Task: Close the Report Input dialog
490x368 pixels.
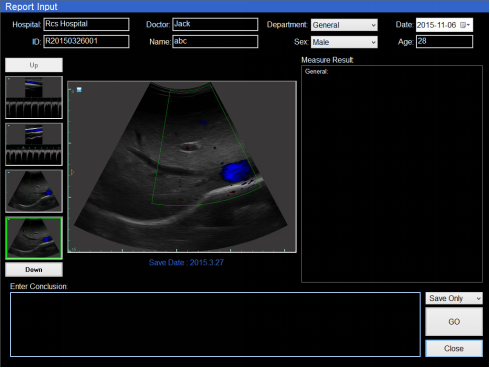Action: [x=454, y=348]
